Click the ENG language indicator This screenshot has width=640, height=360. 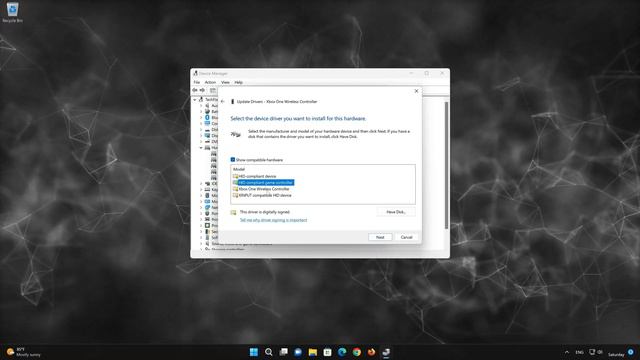point(579,352)
